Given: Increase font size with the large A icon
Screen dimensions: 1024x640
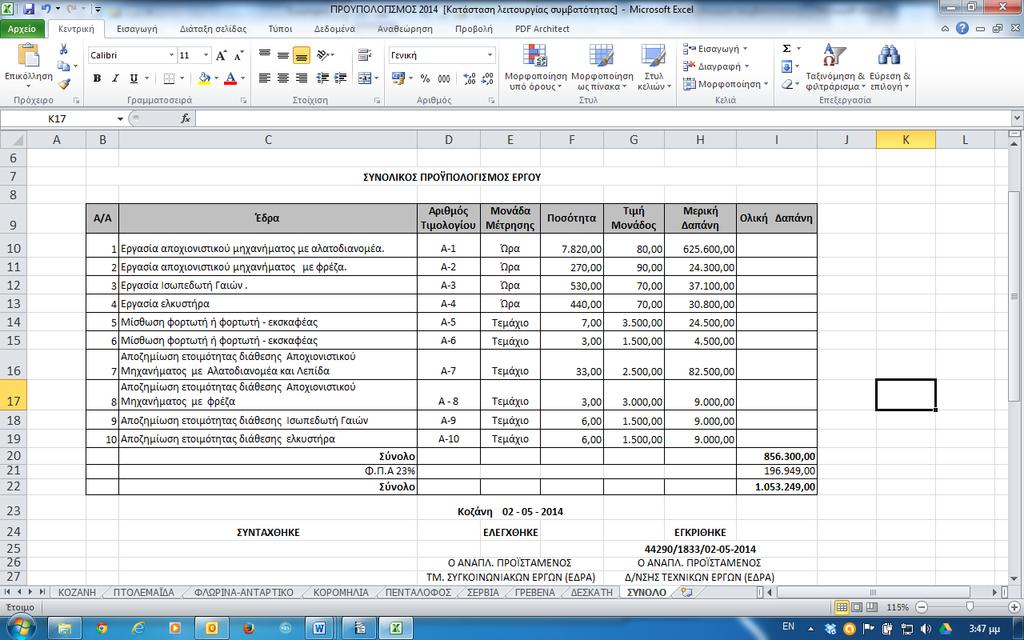Looking at the screenshot, I should (x=221, y=56).
